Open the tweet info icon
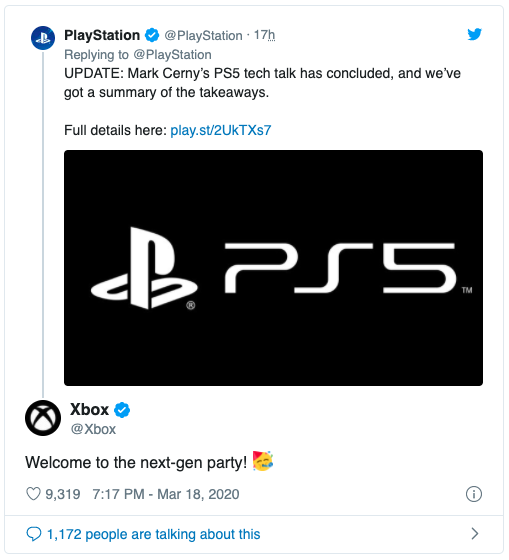This screenshot has width=509, height=560. click(474, 494)
